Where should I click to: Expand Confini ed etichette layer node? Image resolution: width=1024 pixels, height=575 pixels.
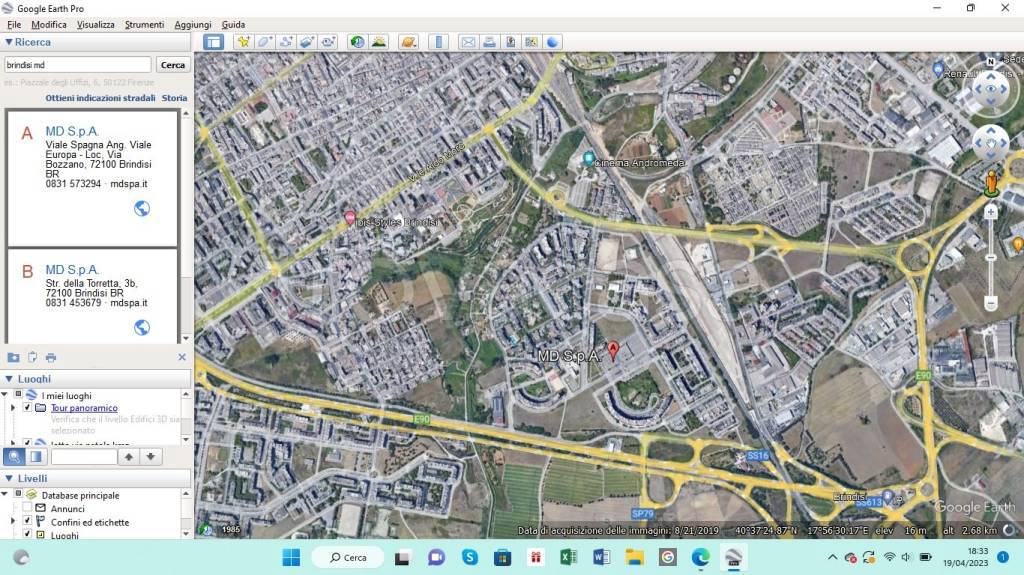point(13,521)
